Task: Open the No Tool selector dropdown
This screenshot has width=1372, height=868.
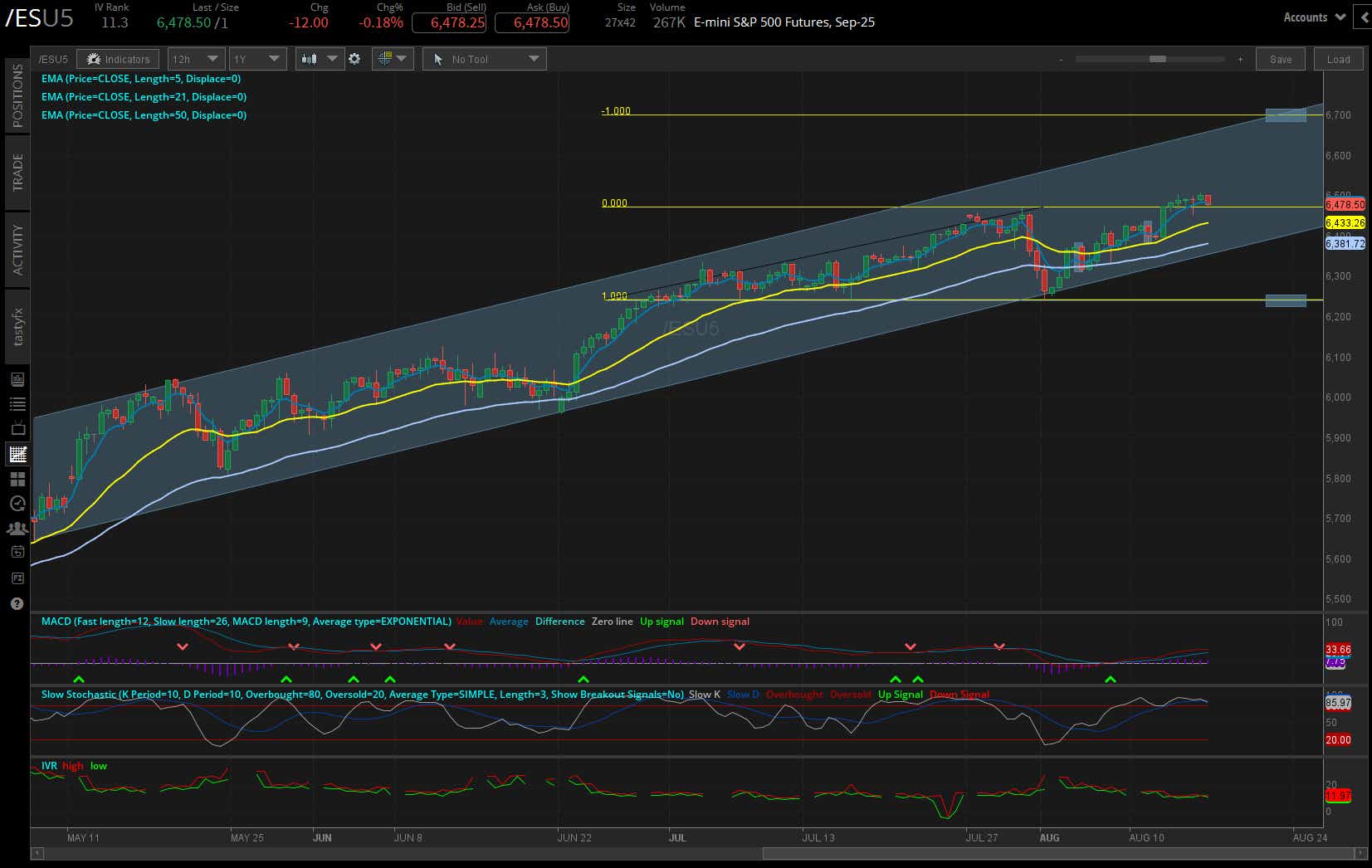Action: coord(484,58)
